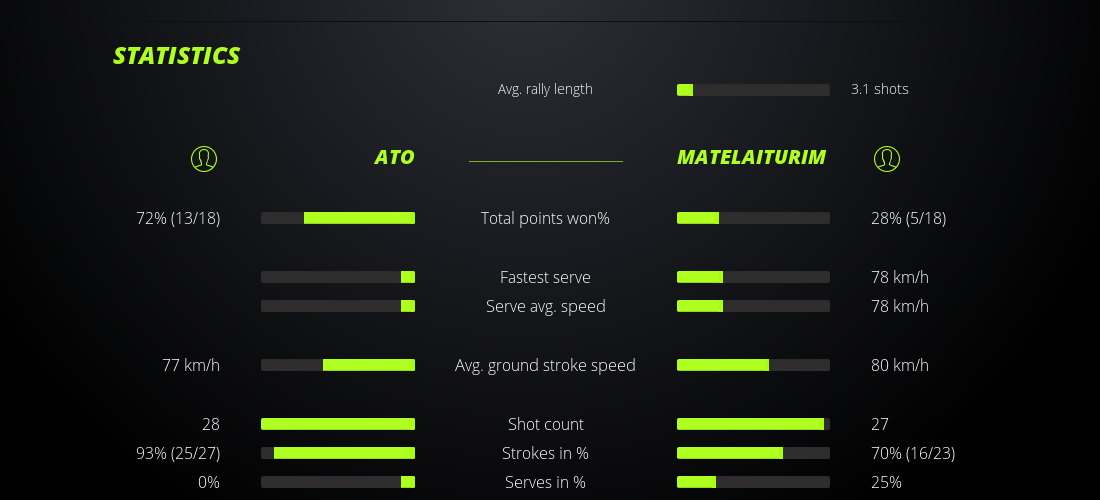Click MATELAITURIM's Strokes in % bar

(x=753, y=453)
